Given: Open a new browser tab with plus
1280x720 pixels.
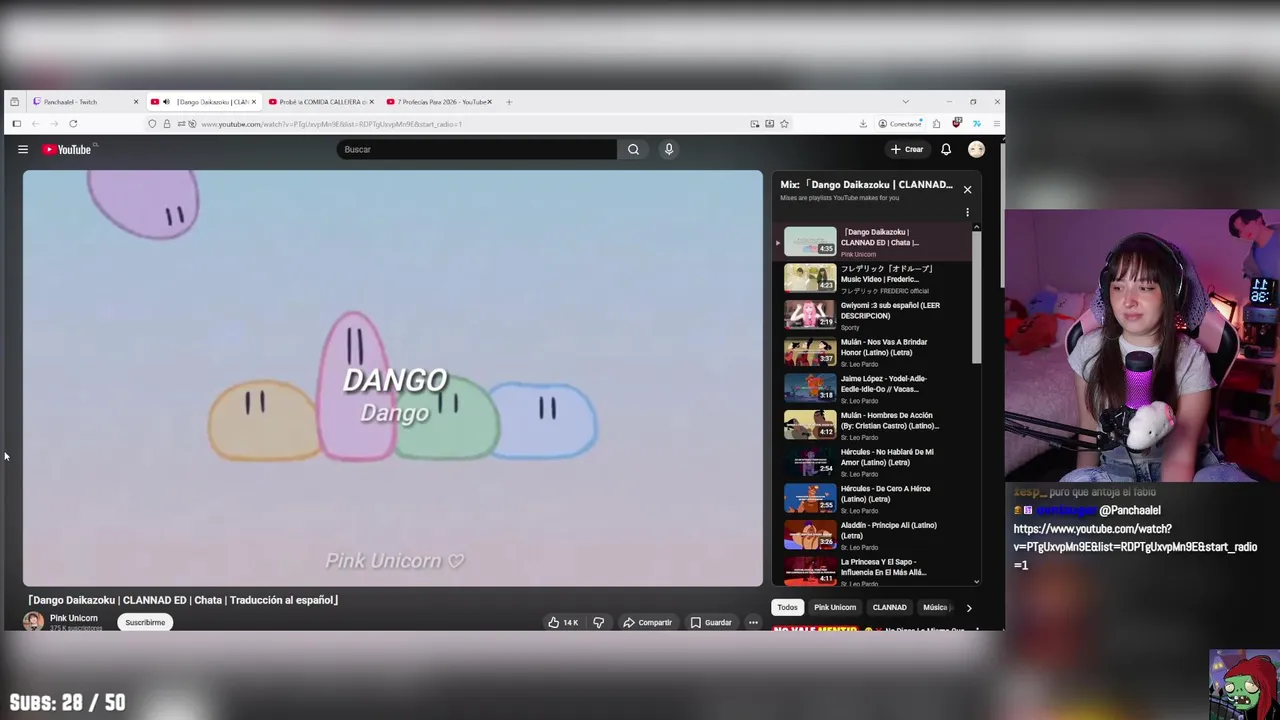Looking at the screenshot, I should [509, 102].
